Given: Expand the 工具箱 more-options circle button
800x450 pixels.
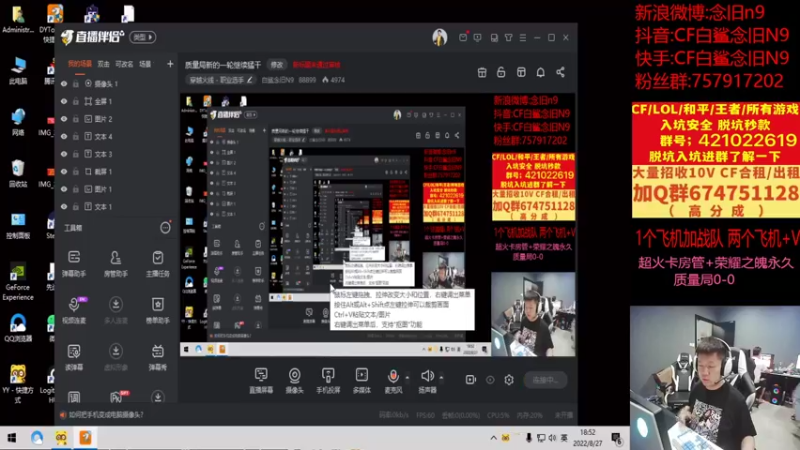Looking at the screenshot, I should (165, 228).
